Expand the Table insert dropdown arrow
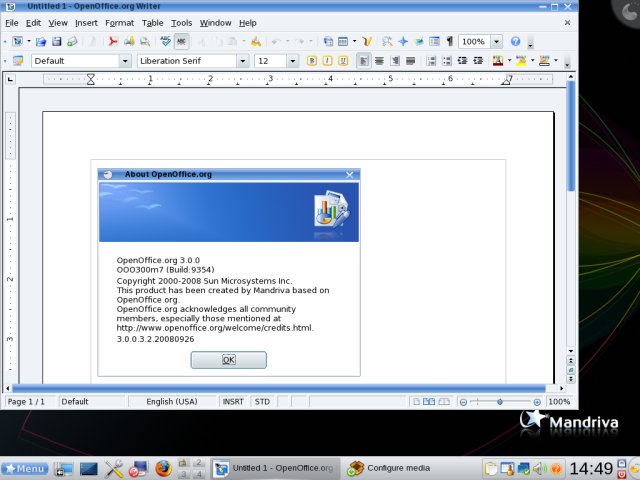 pos(354,41)
